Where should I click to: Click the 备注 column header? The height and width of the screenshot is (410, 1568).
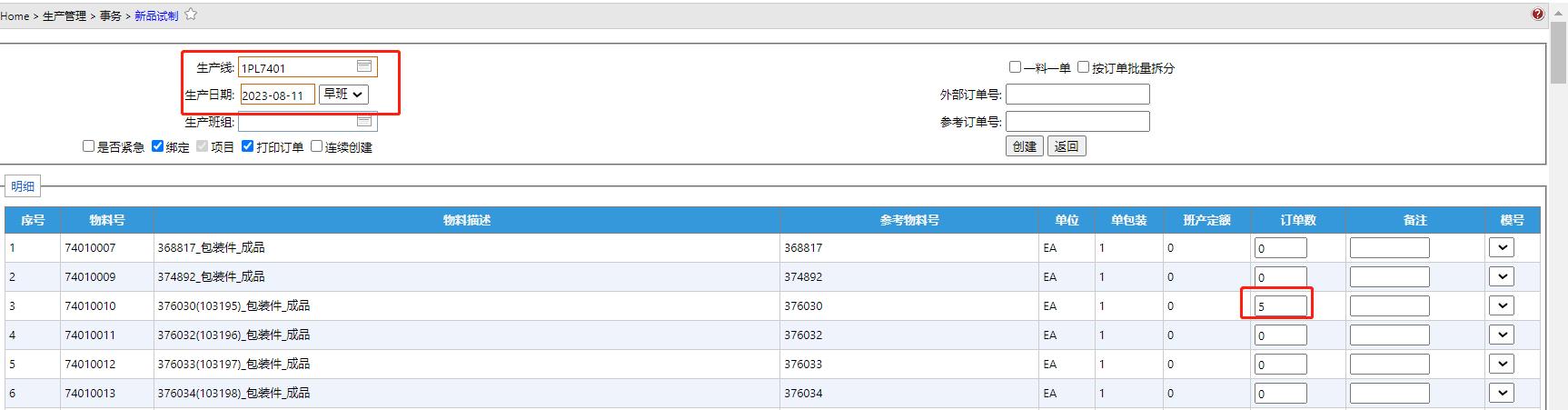tap(1414, 220)
